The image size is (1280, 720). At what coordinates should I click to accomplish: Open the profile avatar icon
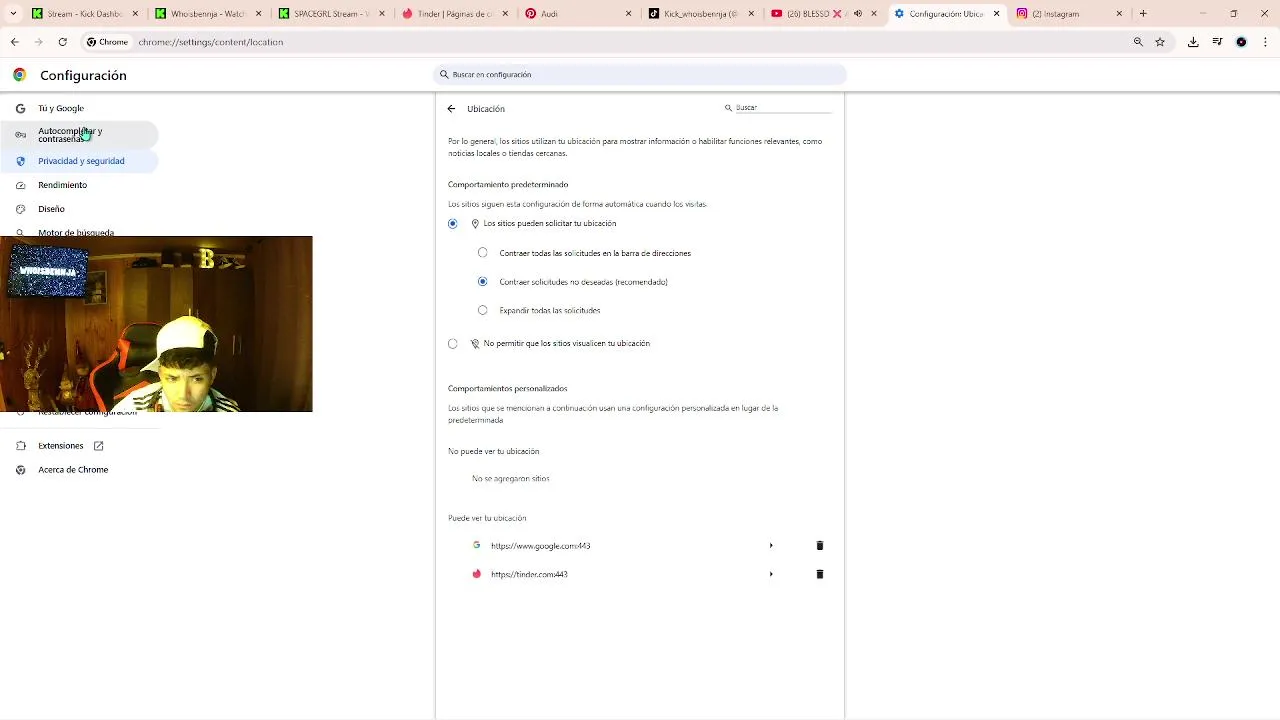coord(1241,42)
